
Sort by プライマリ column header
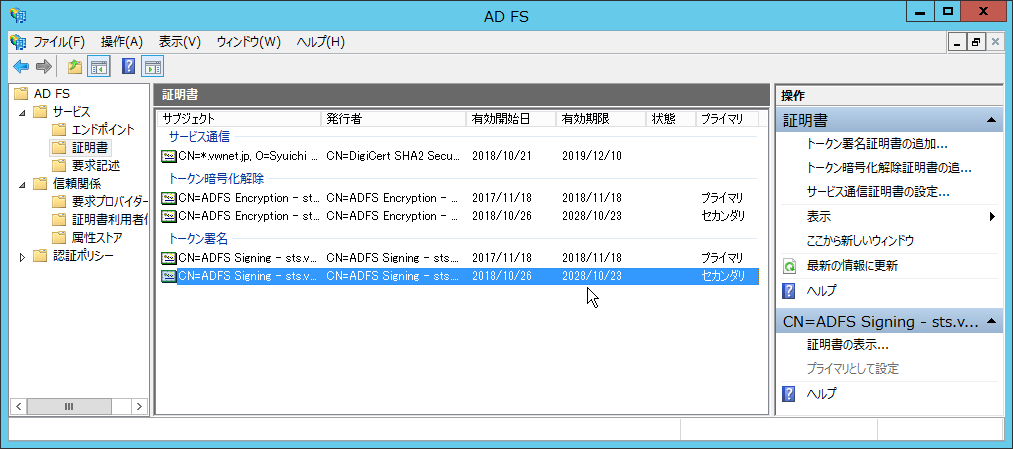pyautogui.click(x=727, y=119)
